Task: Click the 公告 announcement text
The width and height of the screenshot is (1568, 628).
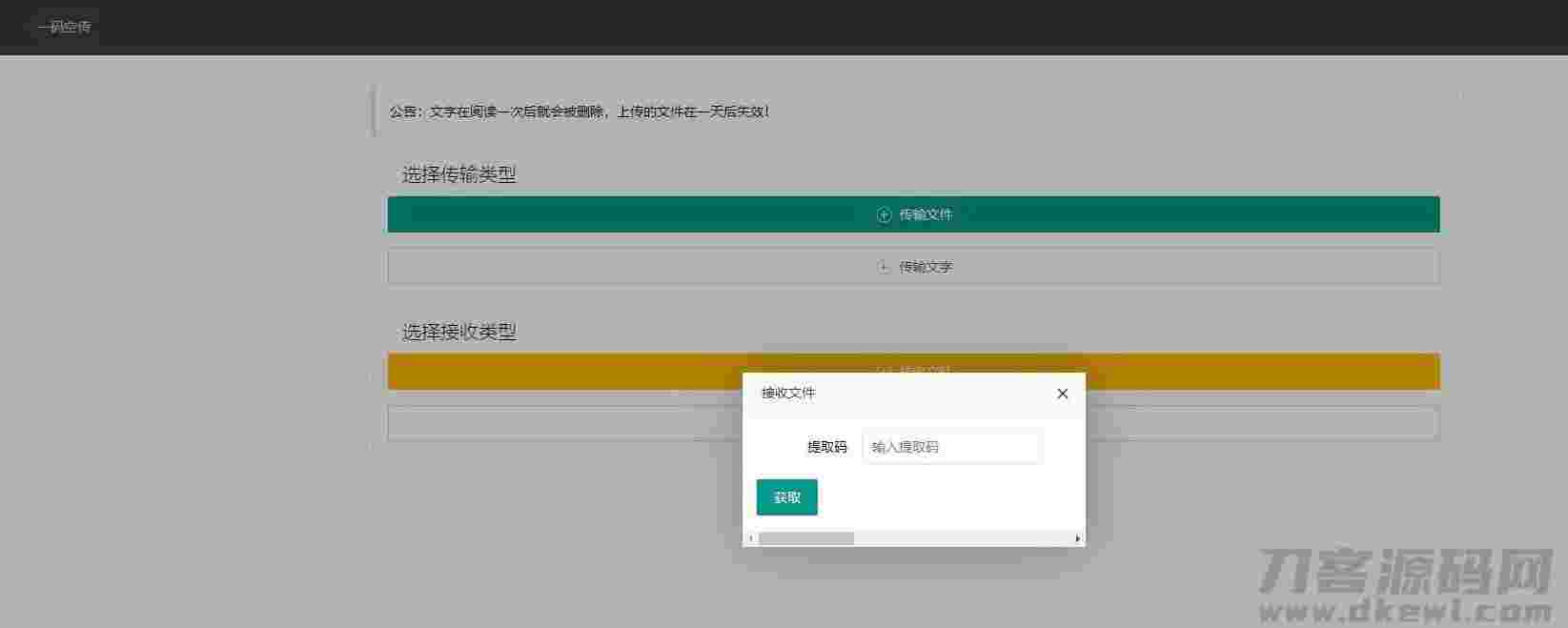Action: coord(579,111)
